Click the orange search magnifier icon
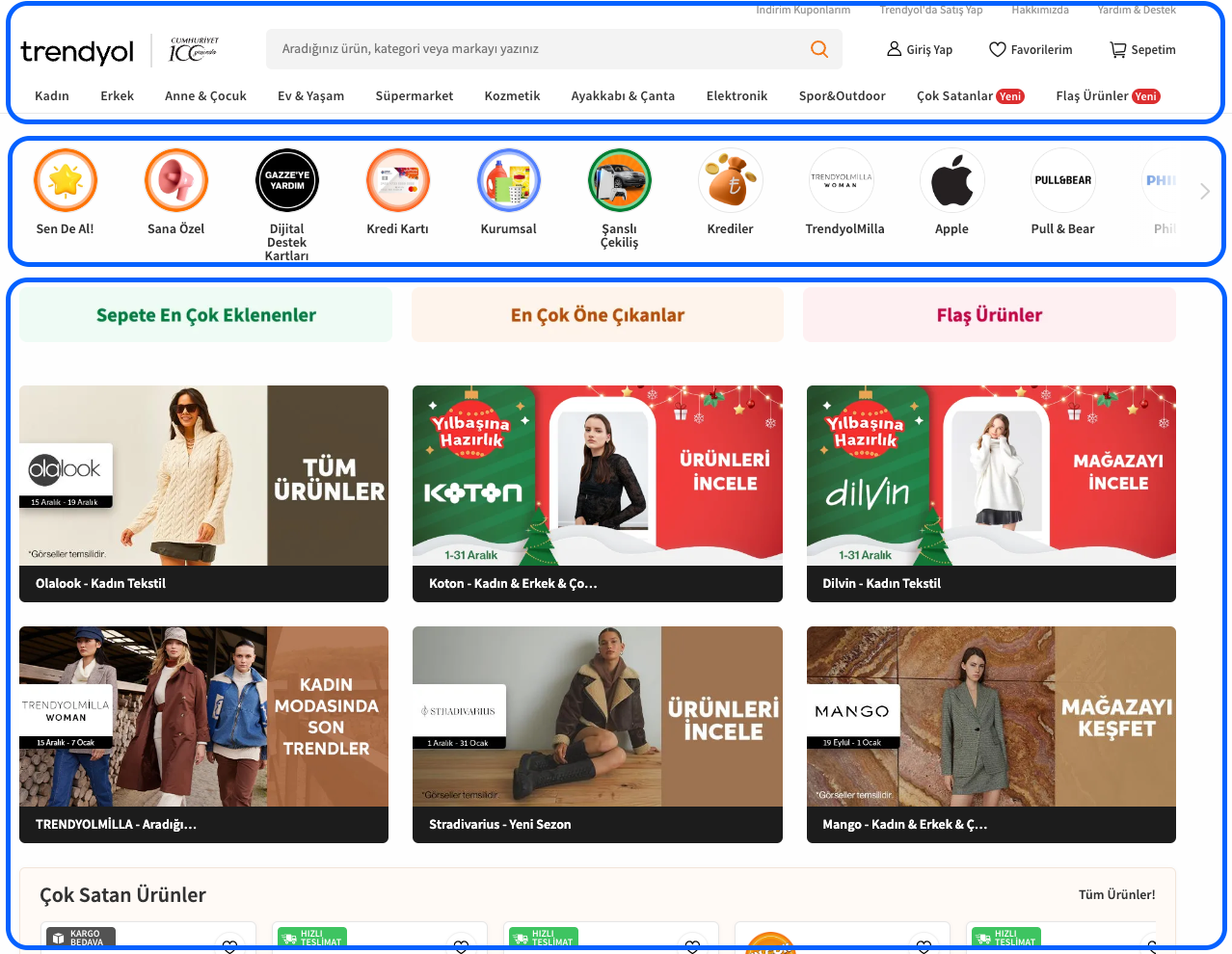This screenshot has height=954, width=1232. pyautogui.click(x=819, y=49)
